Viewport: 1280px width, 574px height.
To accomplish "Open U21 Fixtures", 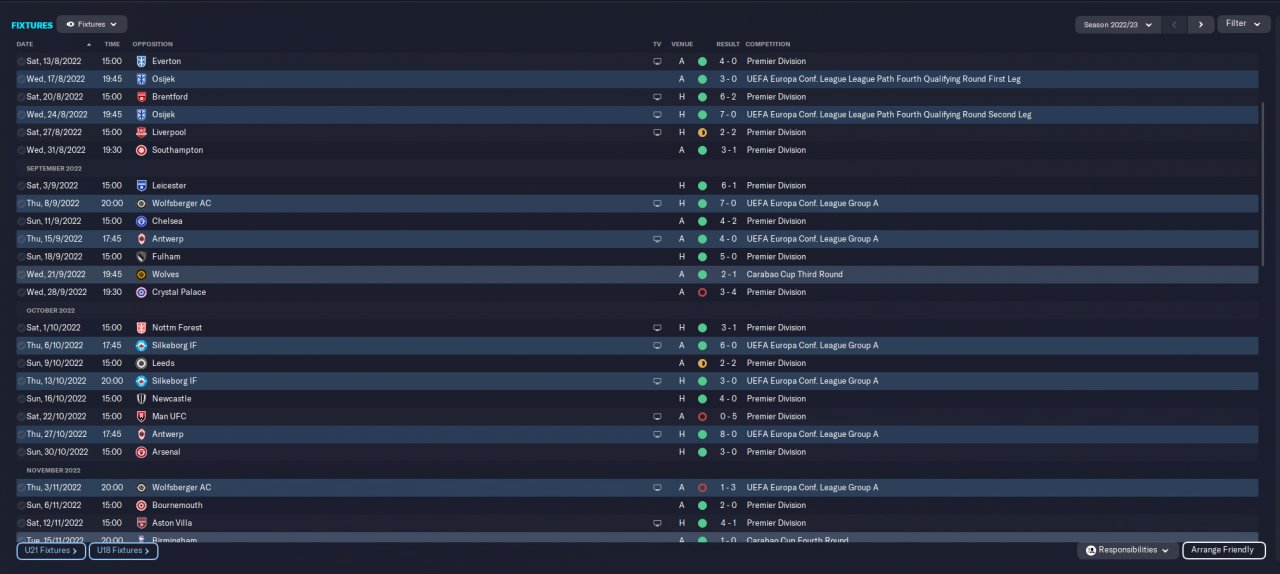I will [51, 550].
